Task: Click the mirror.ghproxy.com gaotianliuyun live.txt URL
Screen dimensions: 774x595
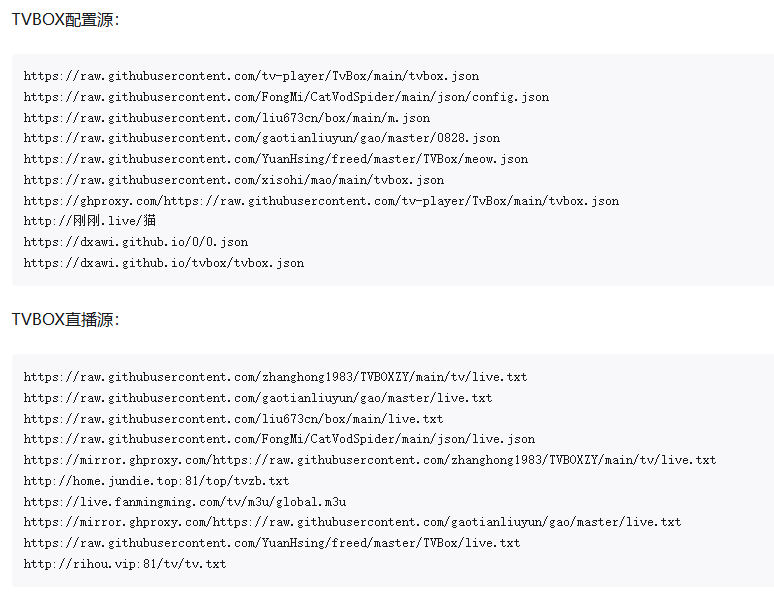Action: [x=352, y=522]
